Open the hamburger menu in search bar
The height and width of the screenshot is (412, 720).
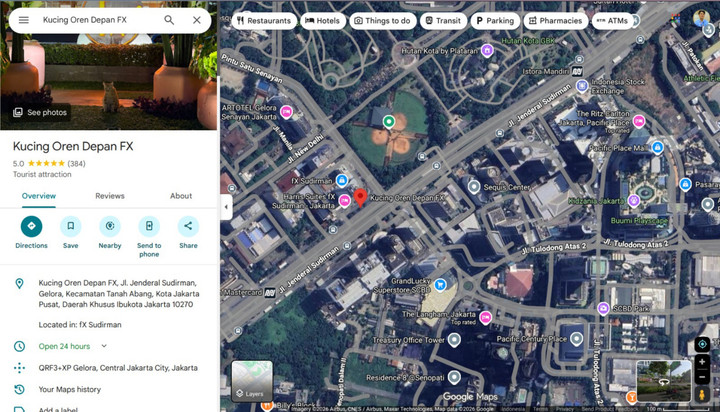(24, 20)
